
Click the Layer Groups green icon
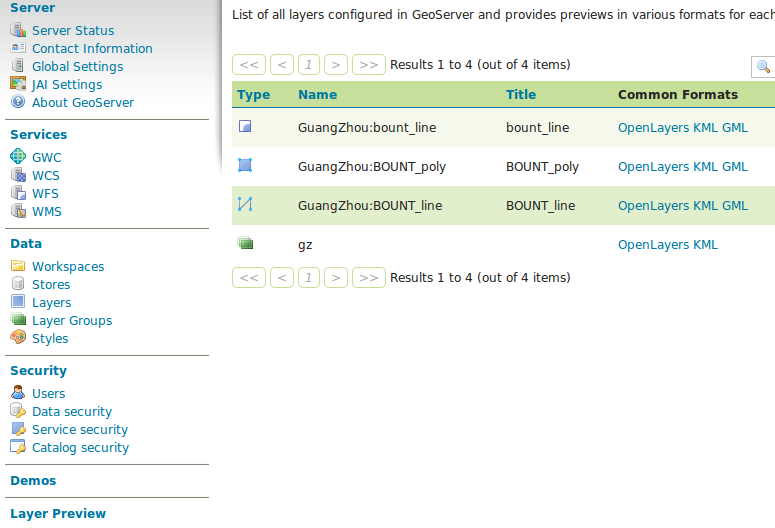click(18, 319)
